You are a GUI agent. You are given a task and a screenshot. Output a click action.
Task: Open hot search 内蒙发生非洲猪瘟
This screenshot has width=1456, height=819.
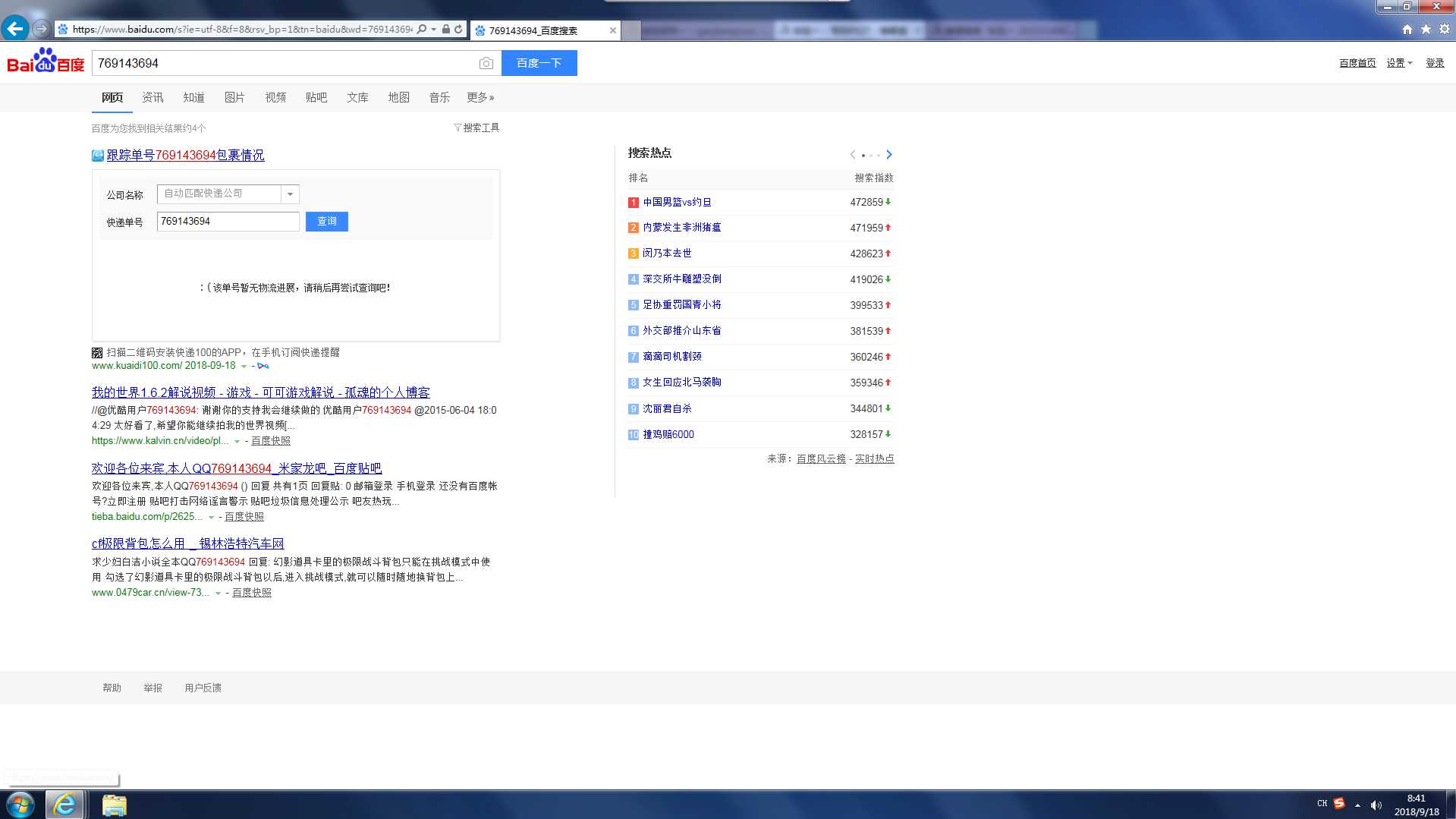point(682,227)
